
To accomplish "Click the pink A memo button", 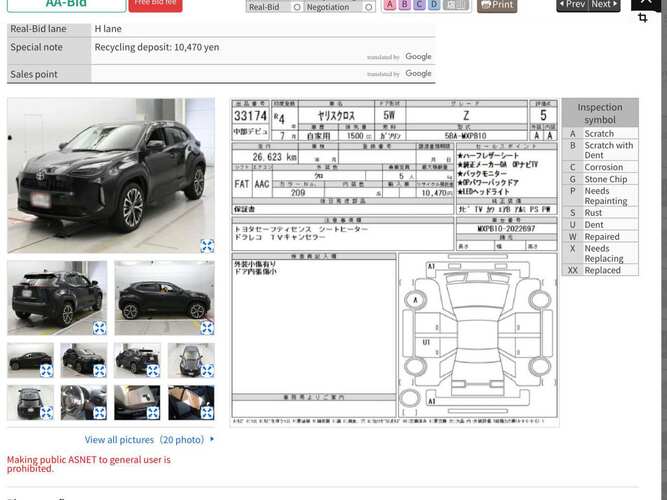I will pos(390,5).
